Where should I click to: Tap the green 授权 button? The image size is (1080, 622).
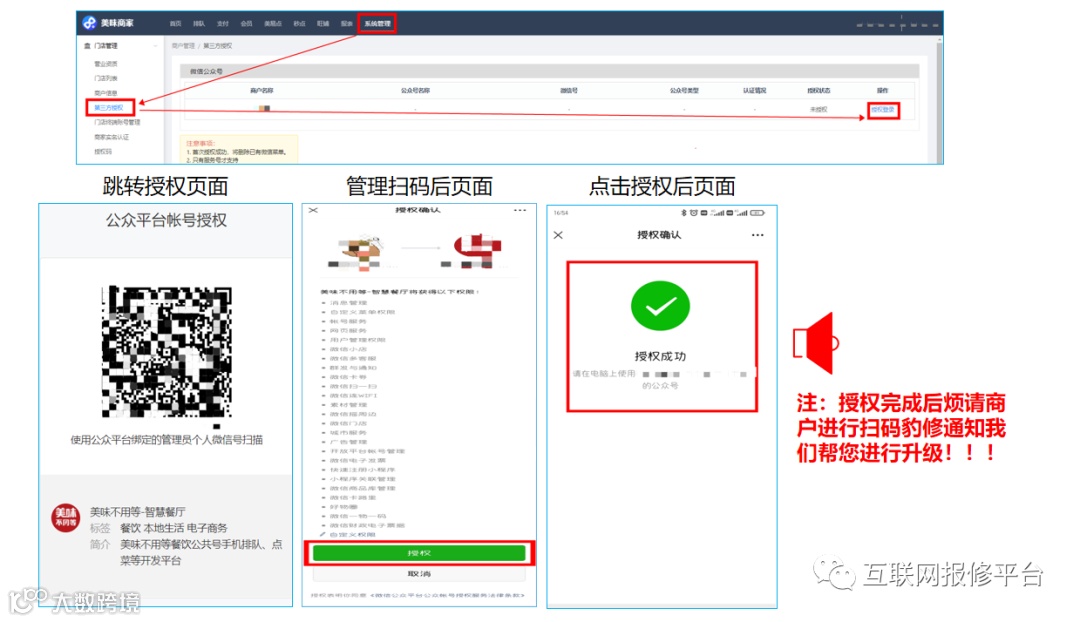(419, 552)
